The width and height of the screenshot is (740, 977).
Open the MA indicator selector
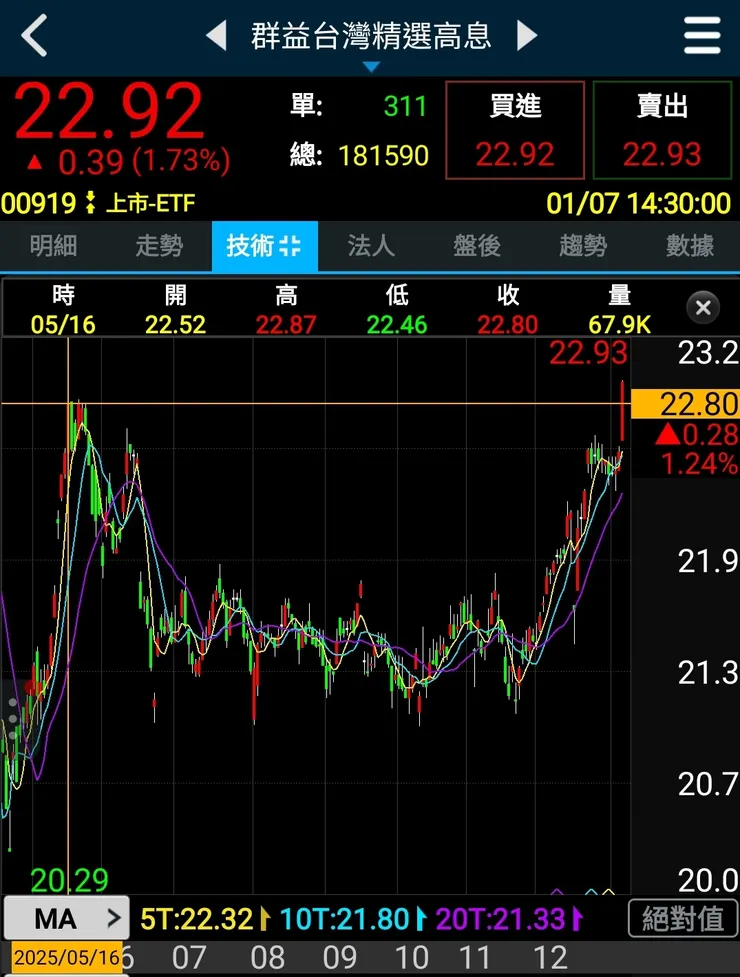pos(67,918)
